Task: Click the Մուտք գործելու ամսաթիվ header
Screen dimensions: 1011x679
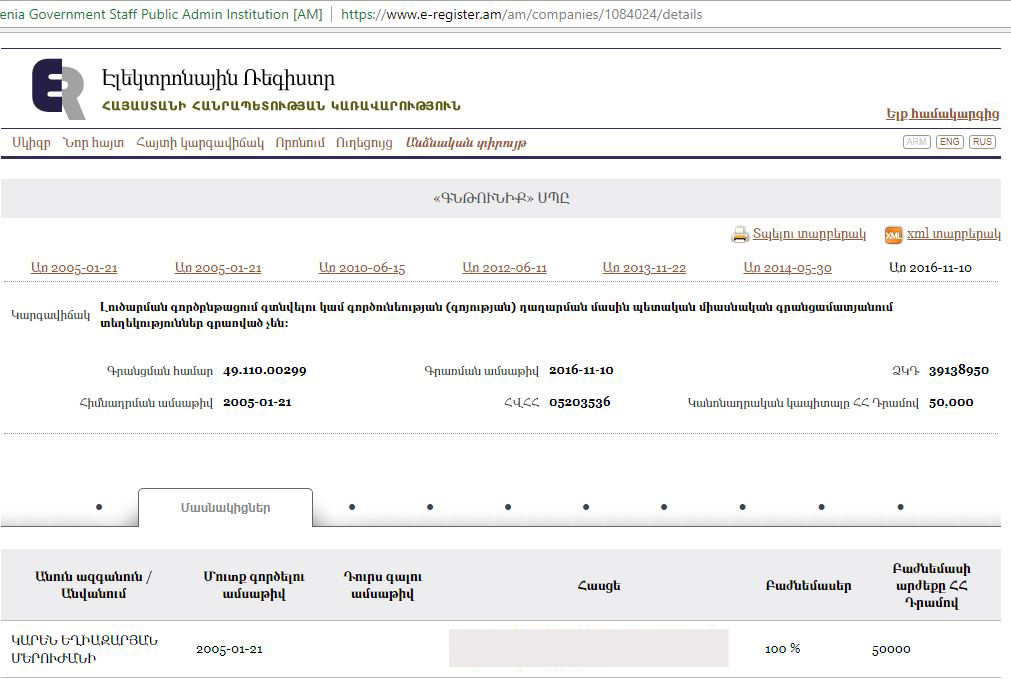Action: pyautogui.click(x=254, y=585)
